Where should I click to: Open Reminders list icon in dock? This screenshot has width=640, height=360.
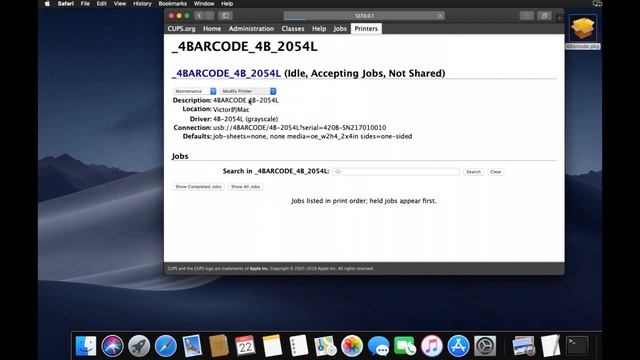pyautogui.click(x=298, y=346)
